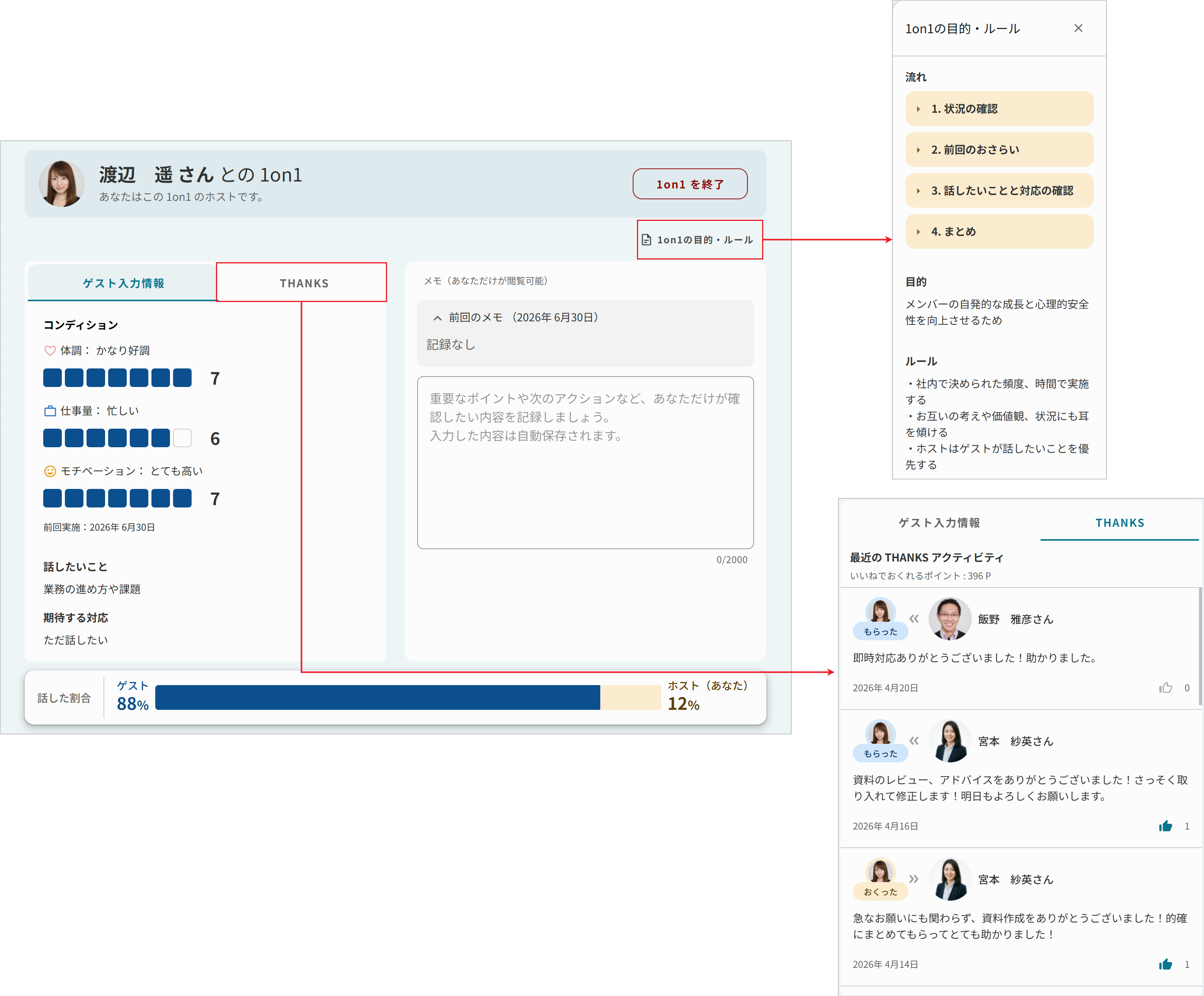Click いいねでおくれるポイント : 396 P text
1204x996 pixels.
click(x=920, y=575)
